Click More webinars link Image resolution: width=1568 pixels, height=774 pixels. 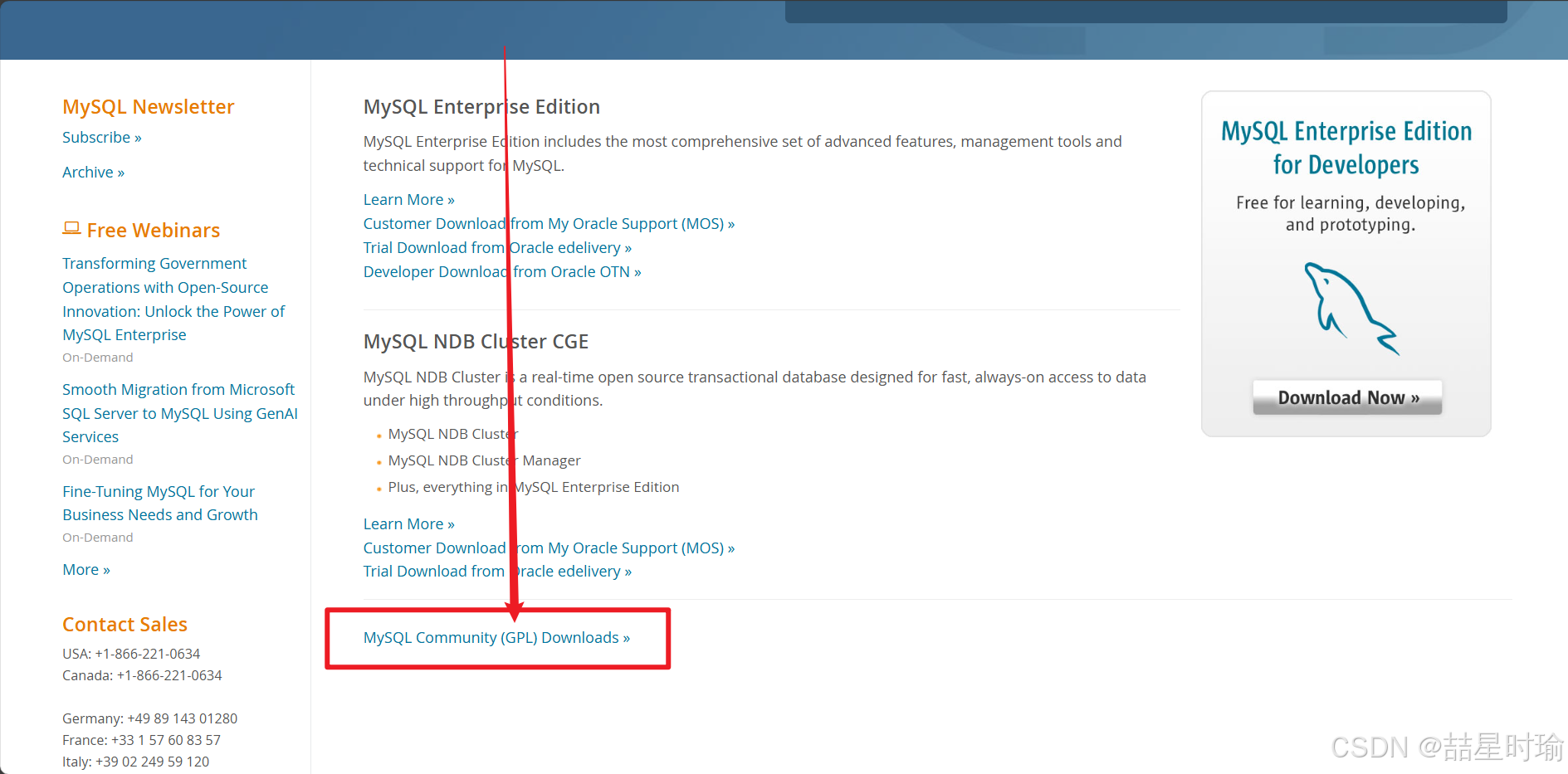coord(86,570)
